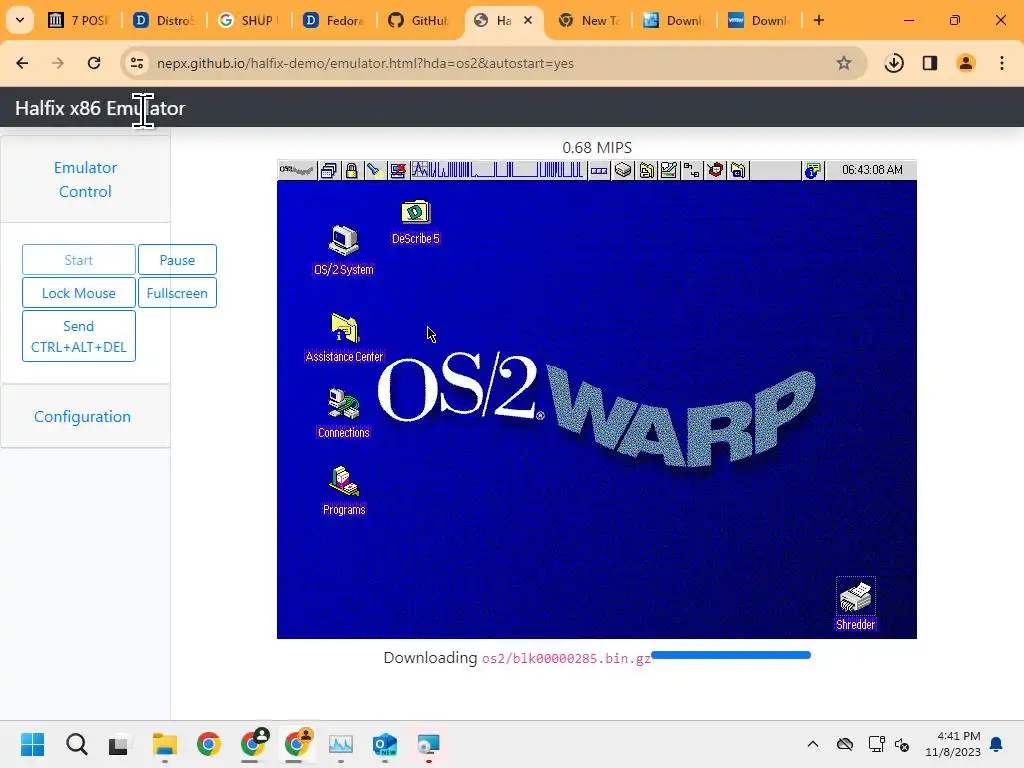Click the download progress bar
The width and height of the screenshot is (1024, 768).
[x=731, y=655]
